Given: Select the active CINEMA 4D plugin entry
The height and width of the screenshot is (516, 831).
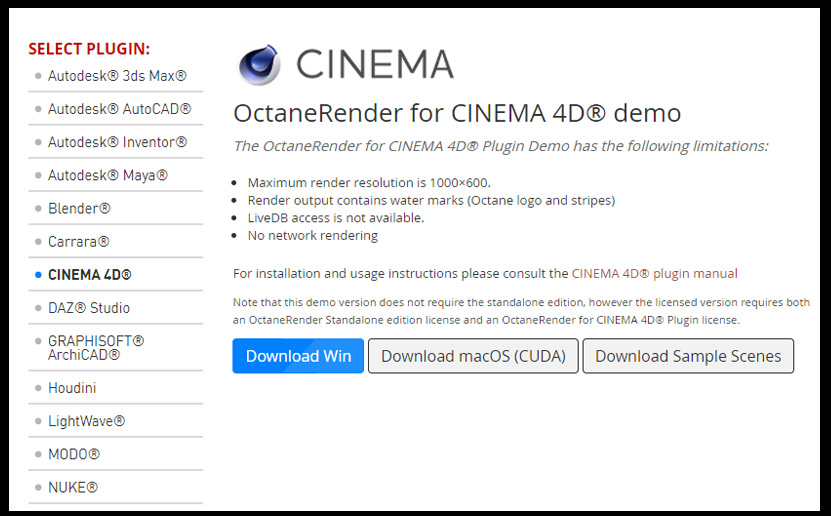Looking at the screenshot, I should point(90,274).
